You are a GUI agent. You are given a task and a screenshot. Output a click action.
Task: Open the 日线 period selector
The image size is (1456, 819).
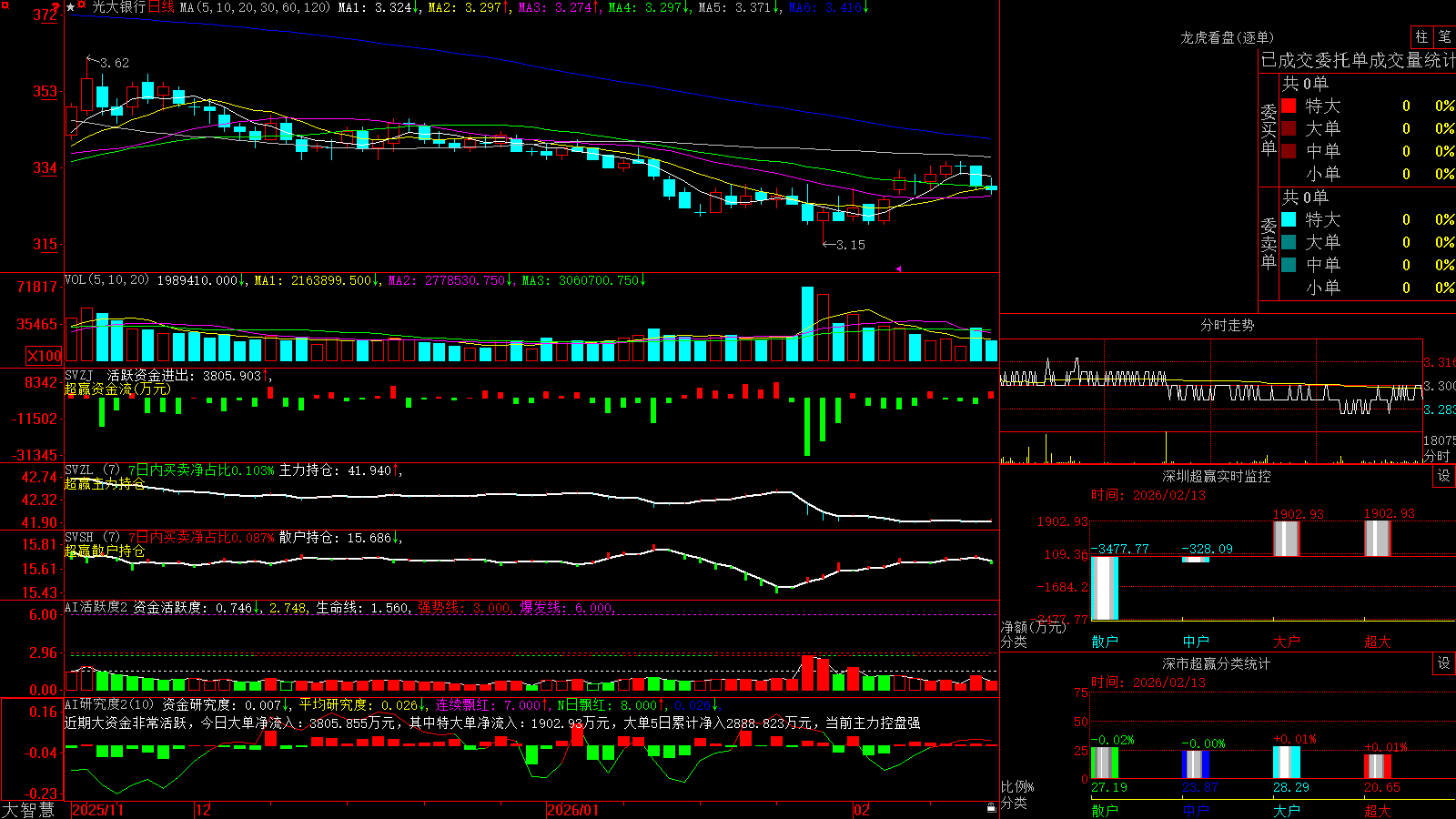[161, 7]
